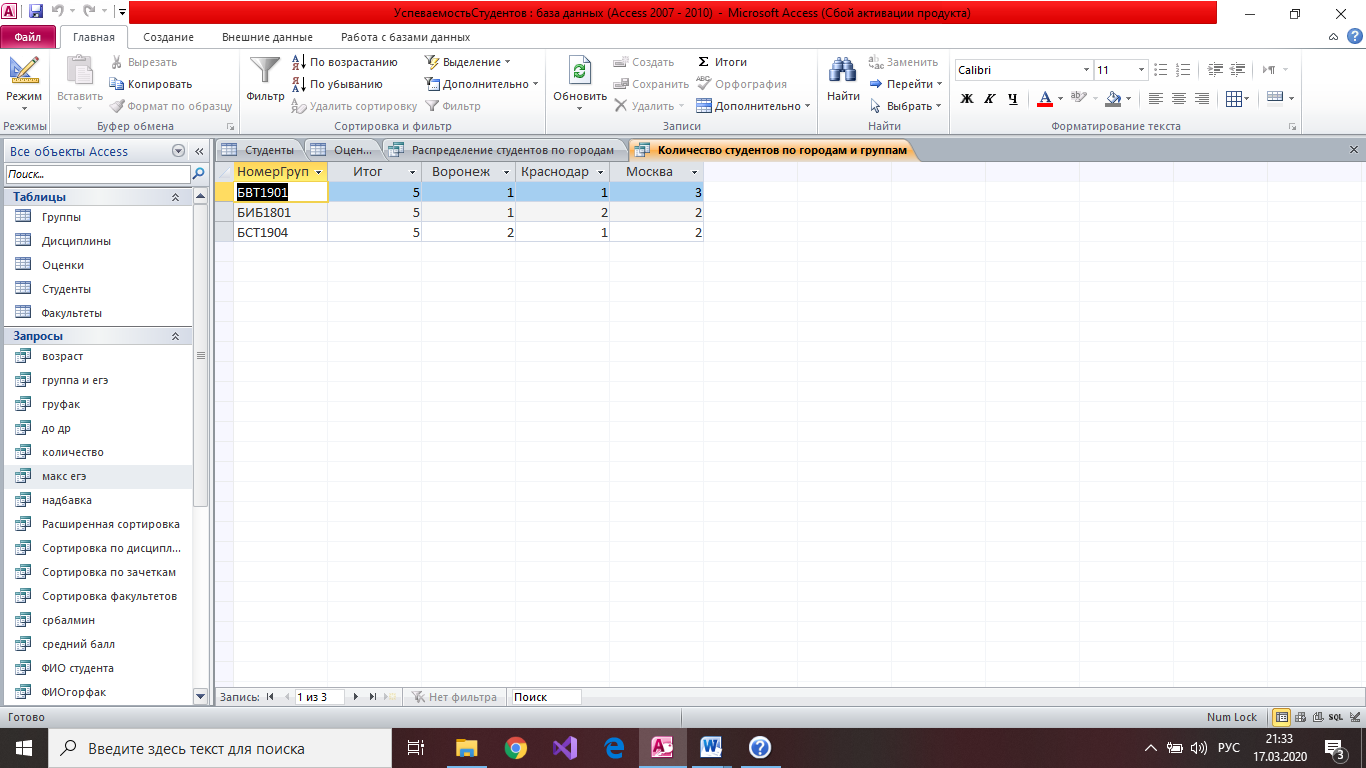Align text left

tap(1156, 99)
